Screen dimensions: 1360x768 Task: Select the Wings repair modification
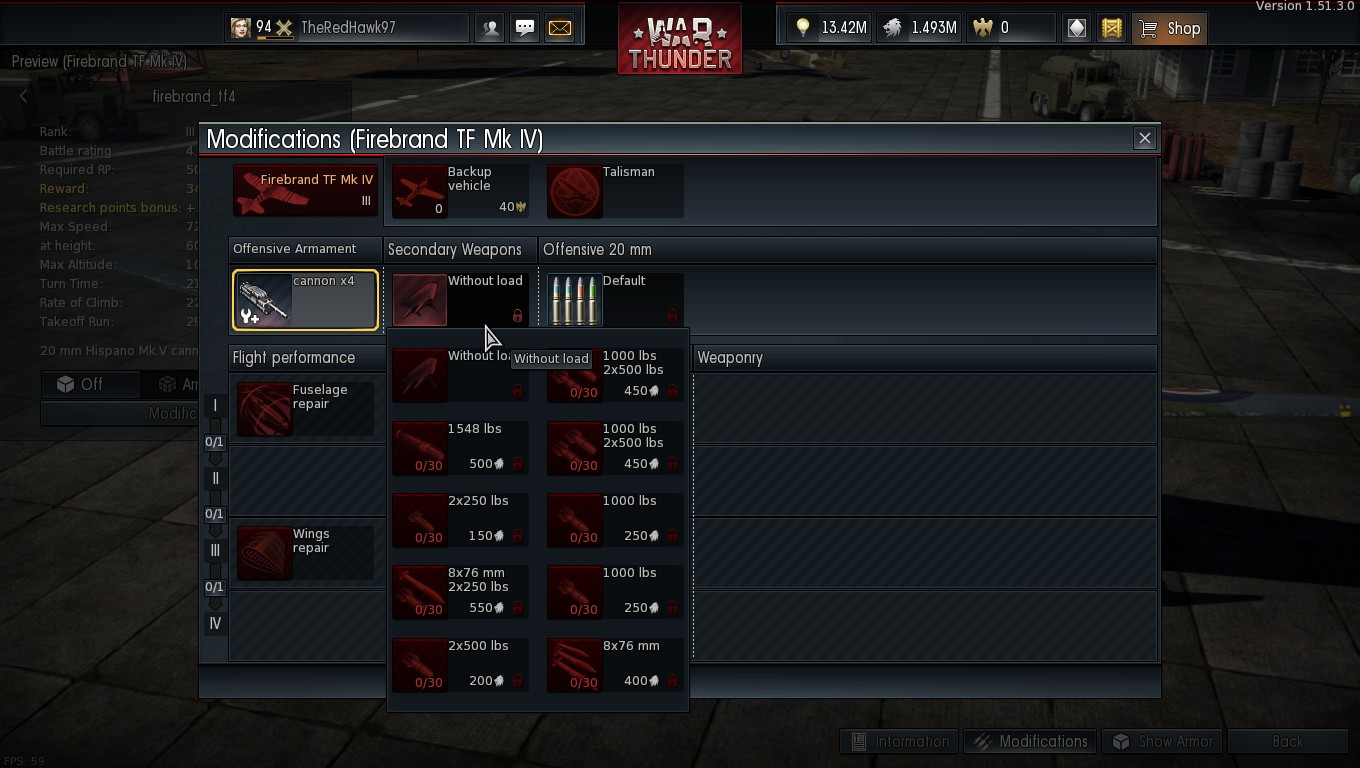pos(305,552)
